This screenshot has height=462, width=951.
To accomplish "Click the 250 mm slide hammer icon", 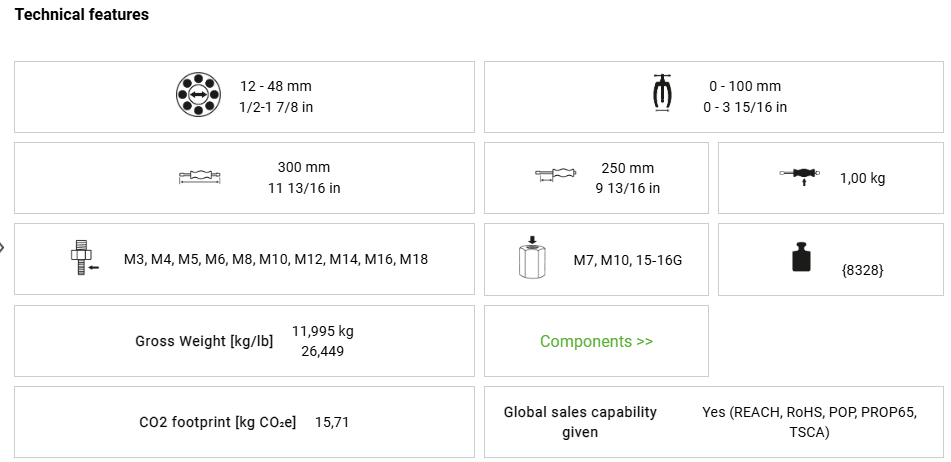I will pos(557,177).
